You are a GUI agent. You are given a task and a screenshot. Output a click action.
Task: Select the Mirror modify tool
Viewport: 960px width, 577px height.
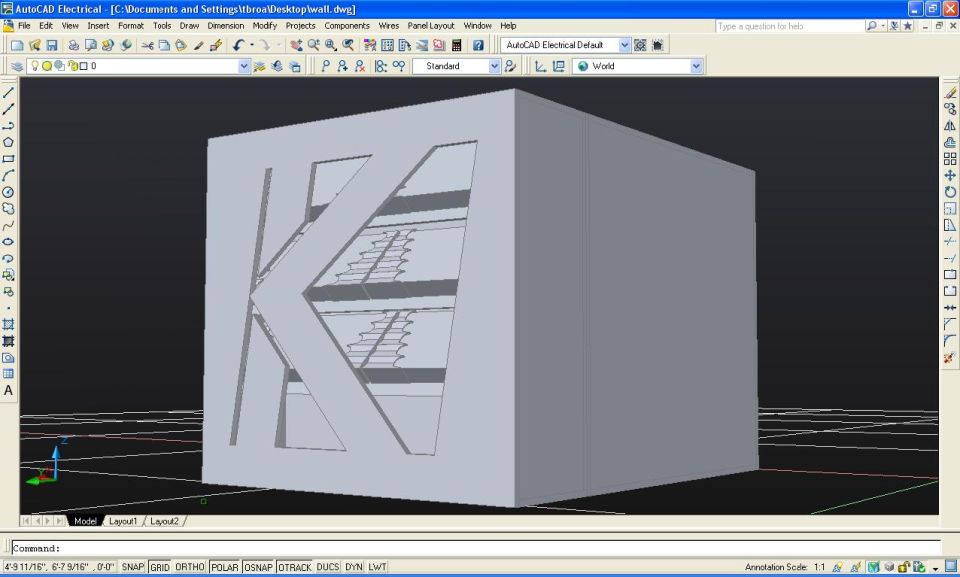pos(950,126)
